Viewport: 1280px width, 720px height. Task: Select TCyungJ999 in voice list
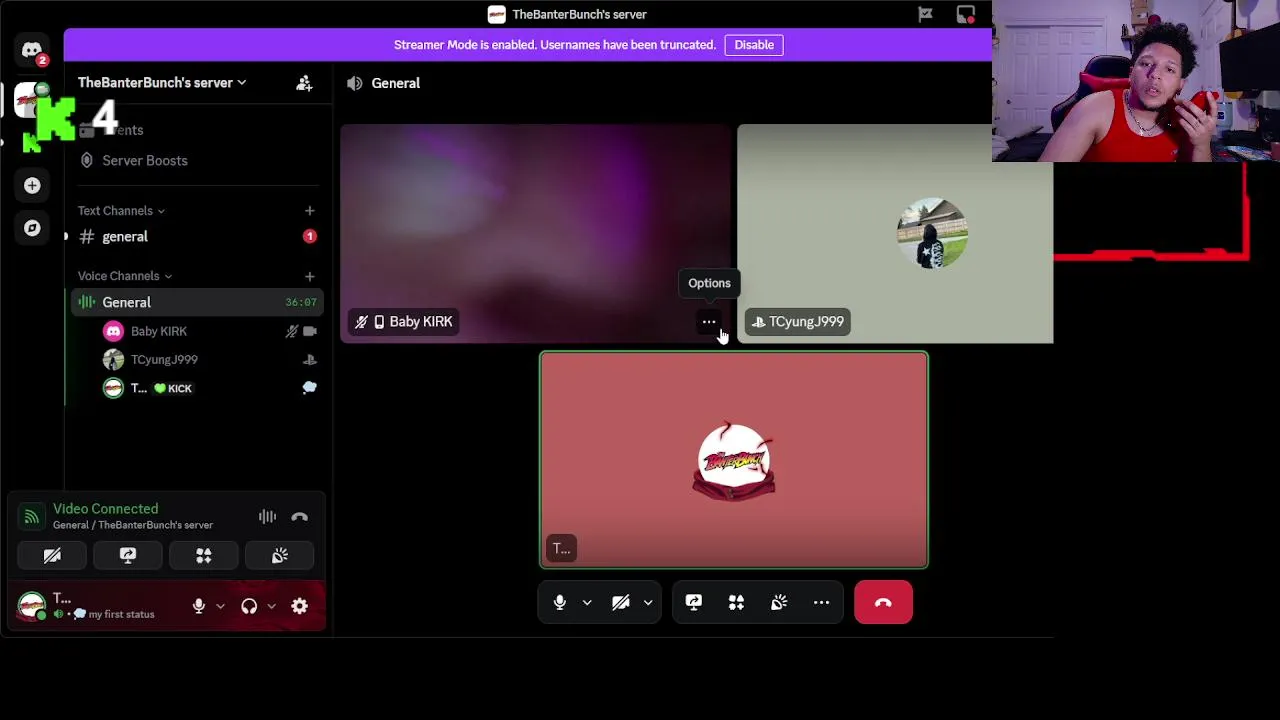click(164, 359)
